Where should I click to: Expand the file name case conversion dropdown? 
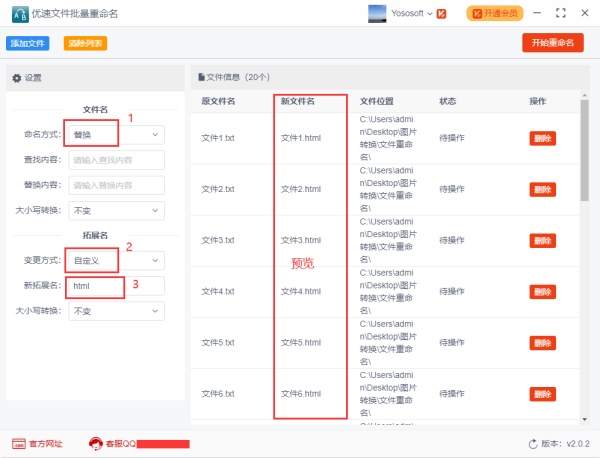pyautogui.click(x=116, y=211)
